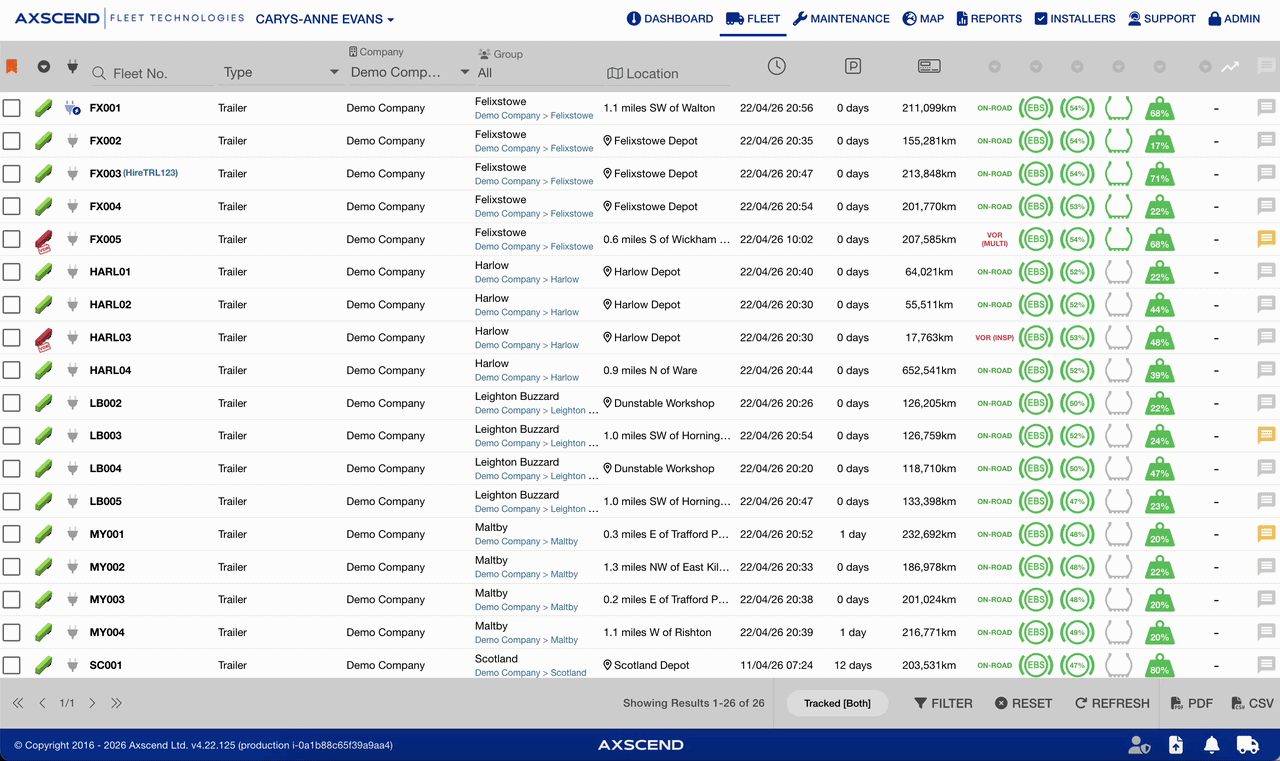The image size is (1280, 761).
Task: Open the yellow comment icon for FX005
Action: pos(1266,239)
